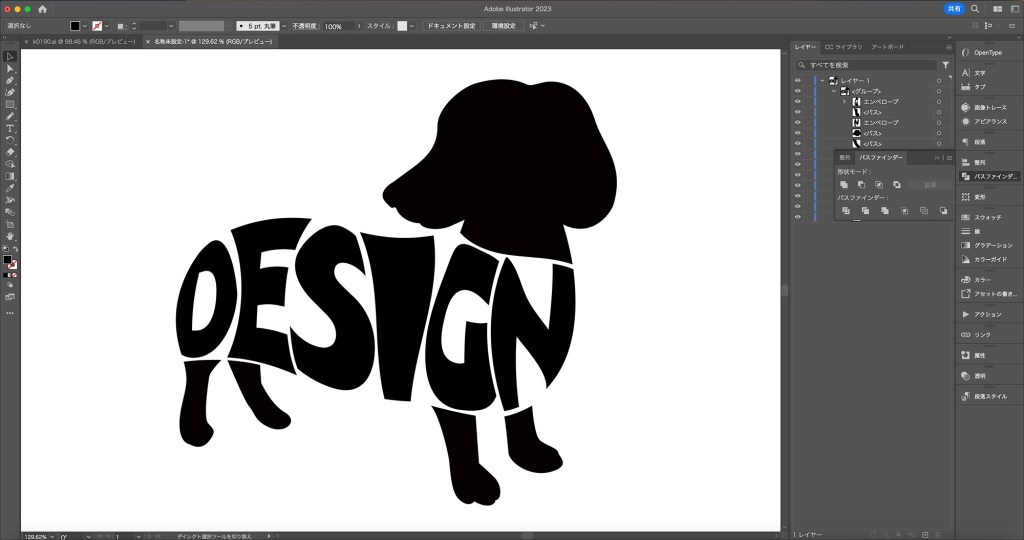Toggle visibility of first エンベロープ sublayer
The image size is (1024, 540).
pos(798,102)
